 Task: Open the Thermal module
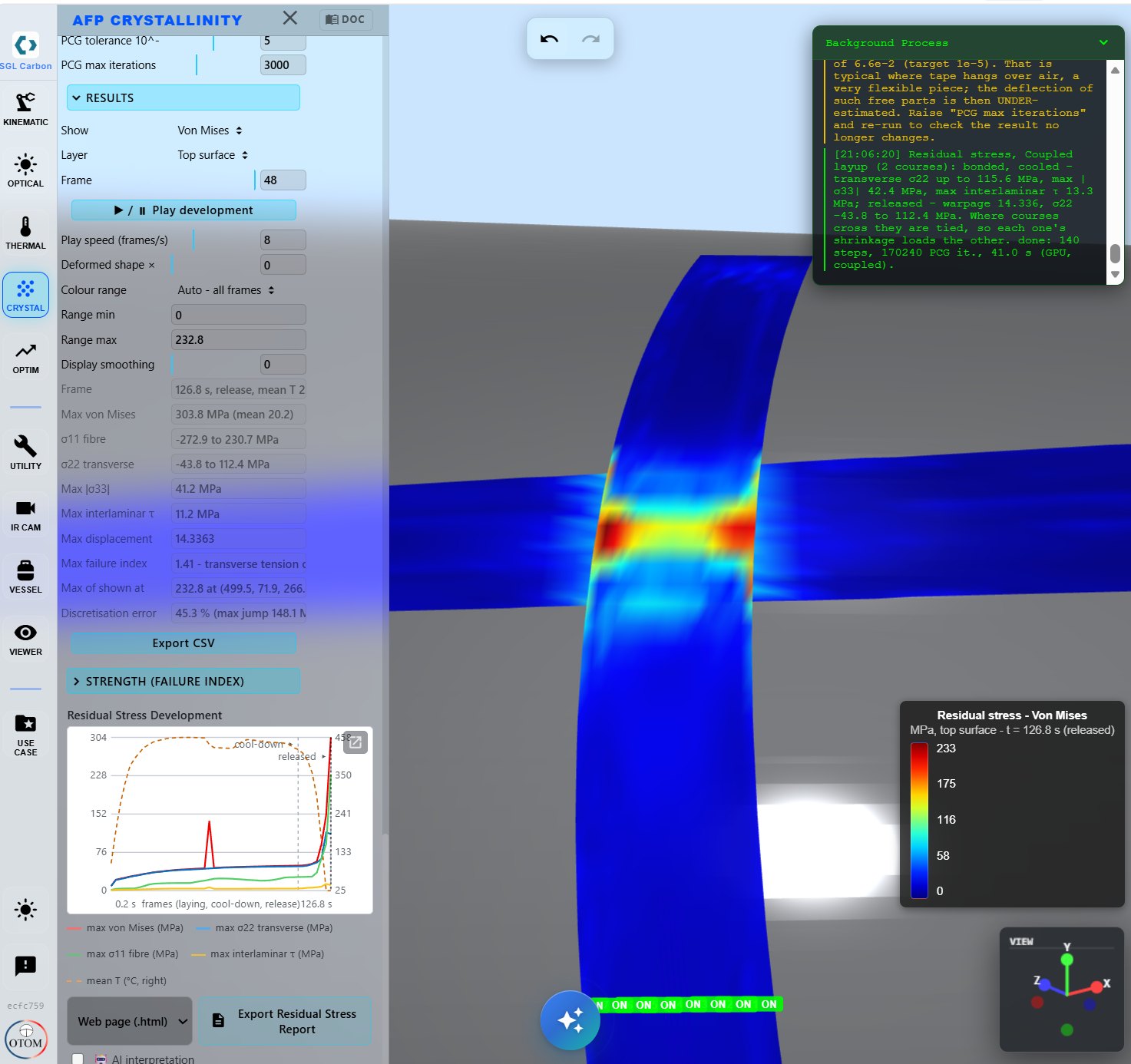(25, 233)
